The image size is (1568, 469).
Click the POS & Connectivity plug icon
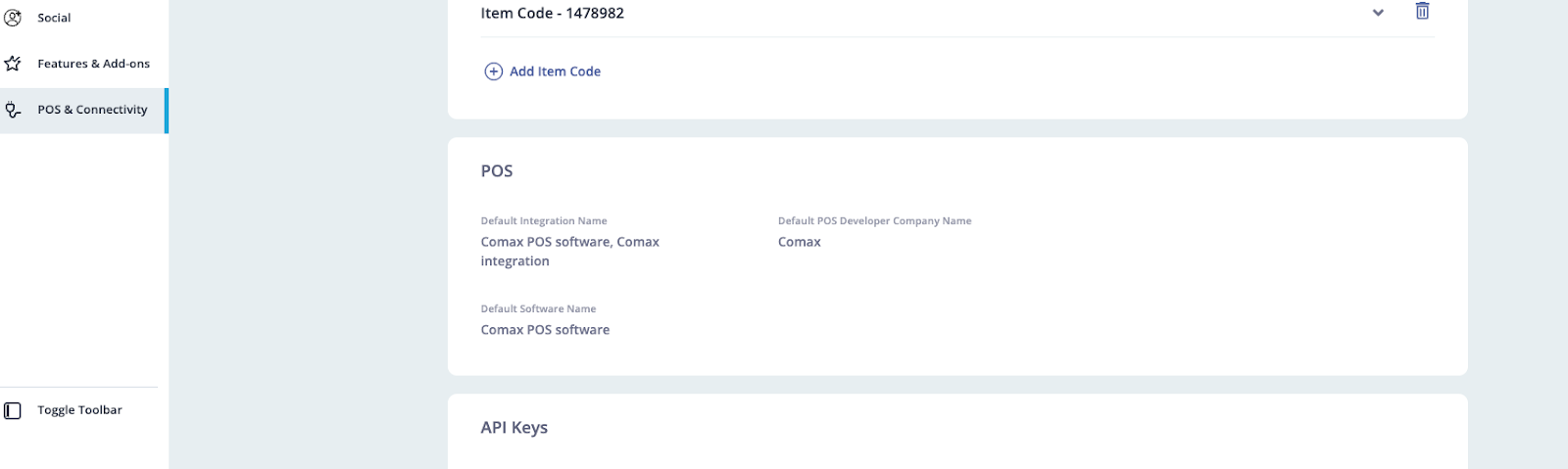point(13,110)
